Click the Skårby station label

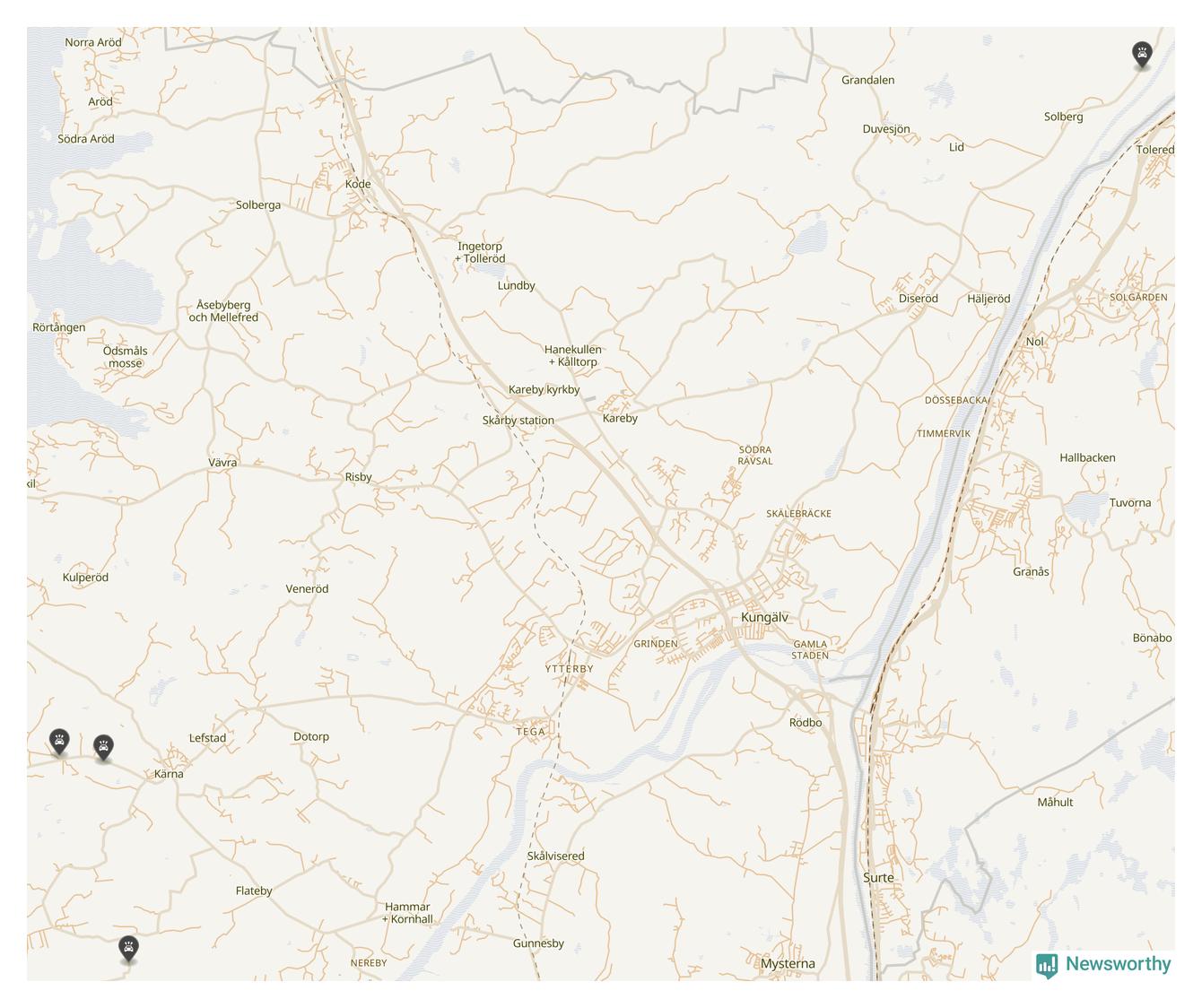(518, 420)
